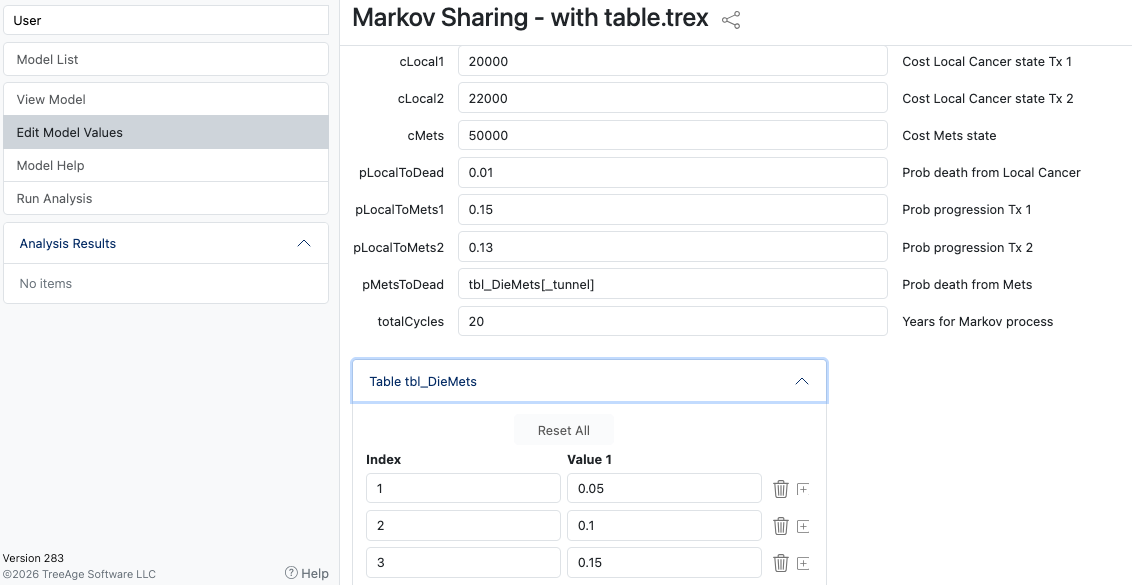Click the Reset All button

[564, 430]
